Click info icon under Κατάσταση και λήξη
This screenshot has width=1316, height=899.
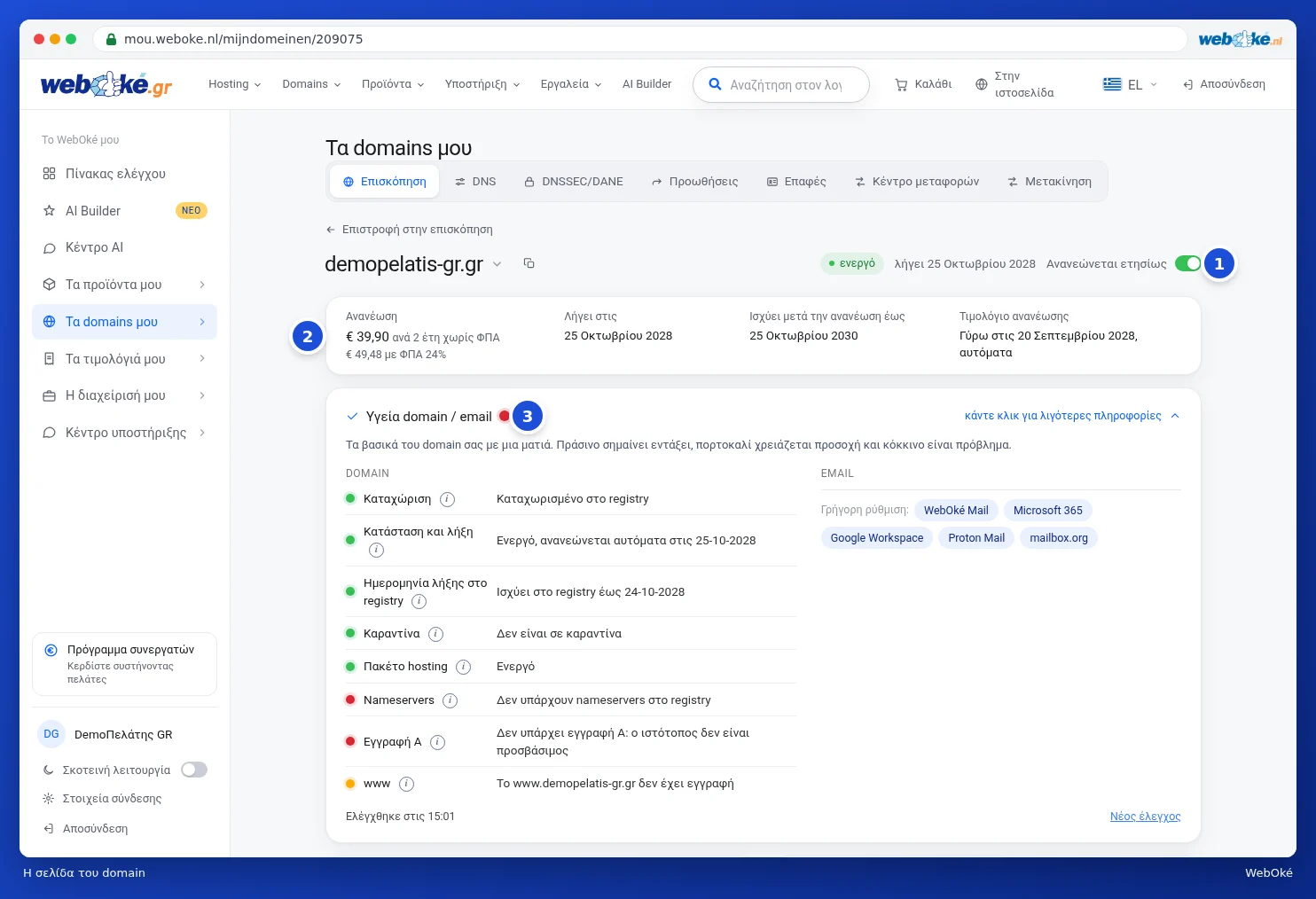(x=376, y=550)
